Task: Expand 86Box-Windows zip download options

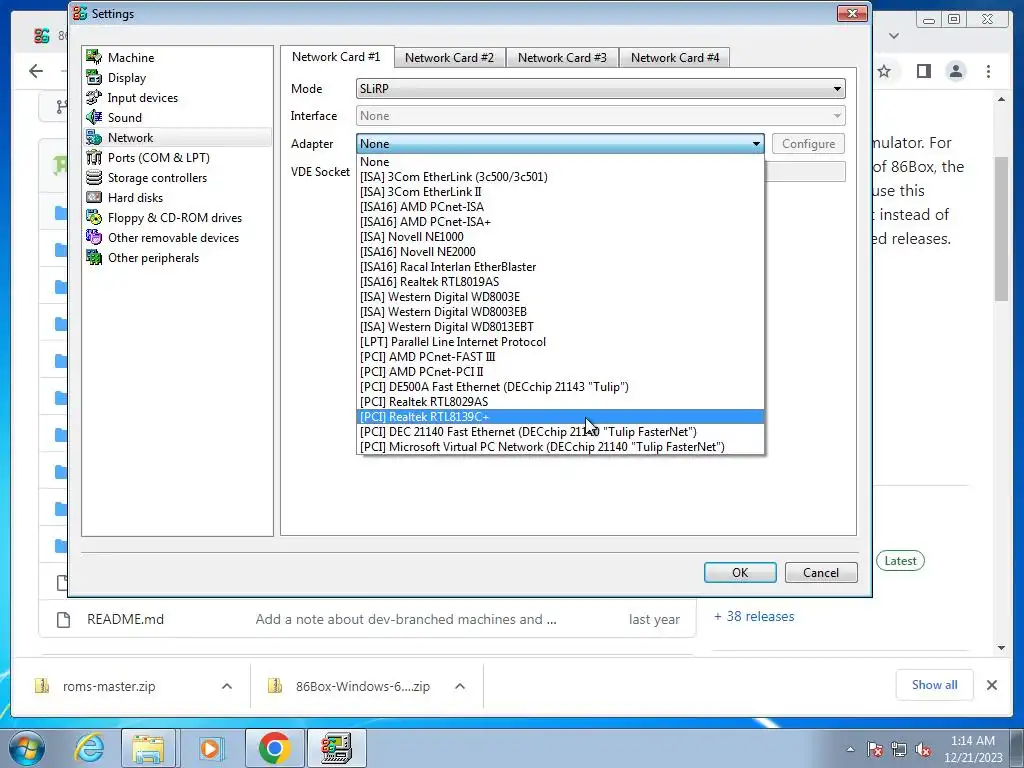Action: point(460,686)
